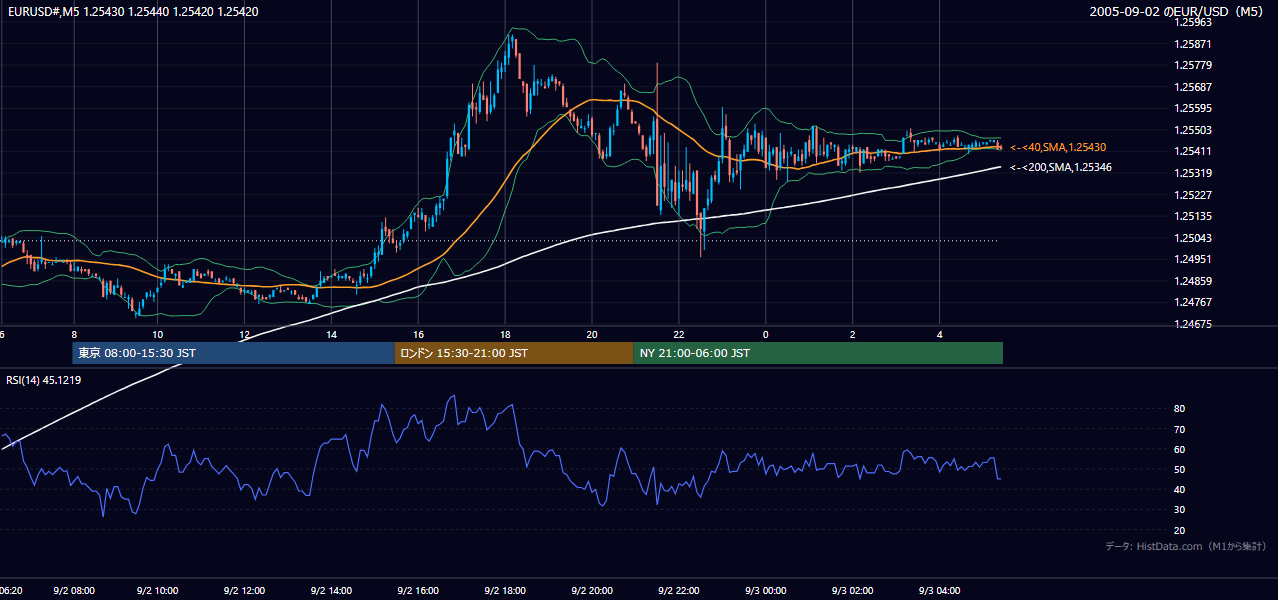
Task: Click the 9/2 12:00 date axis label
Action: click(x=245, y=591)
